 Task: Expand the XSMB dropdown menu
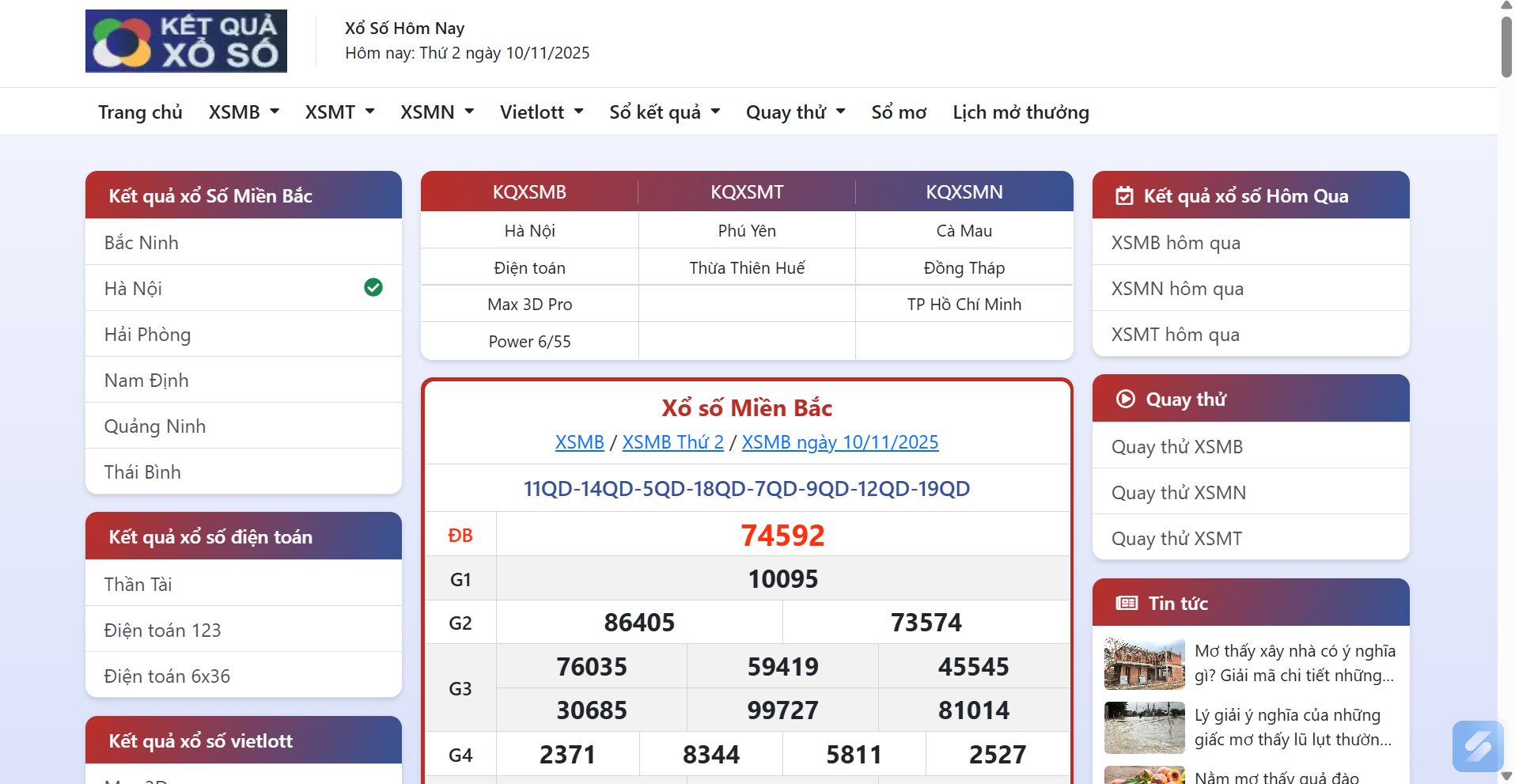click(x=244, y=112)
